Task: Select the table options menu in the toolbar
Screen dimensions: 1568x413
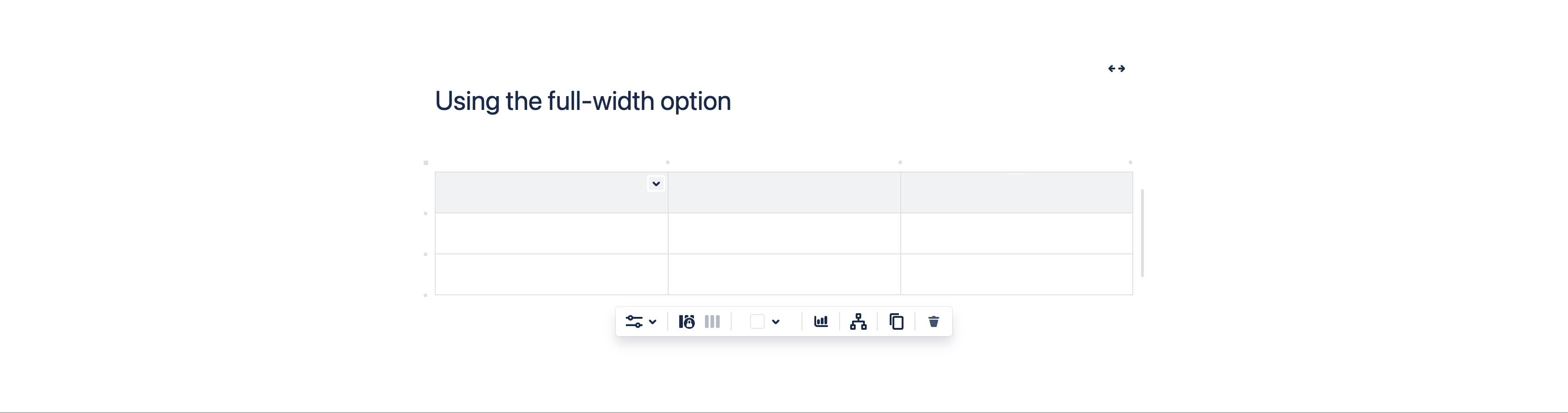Action: pos(635,321)
